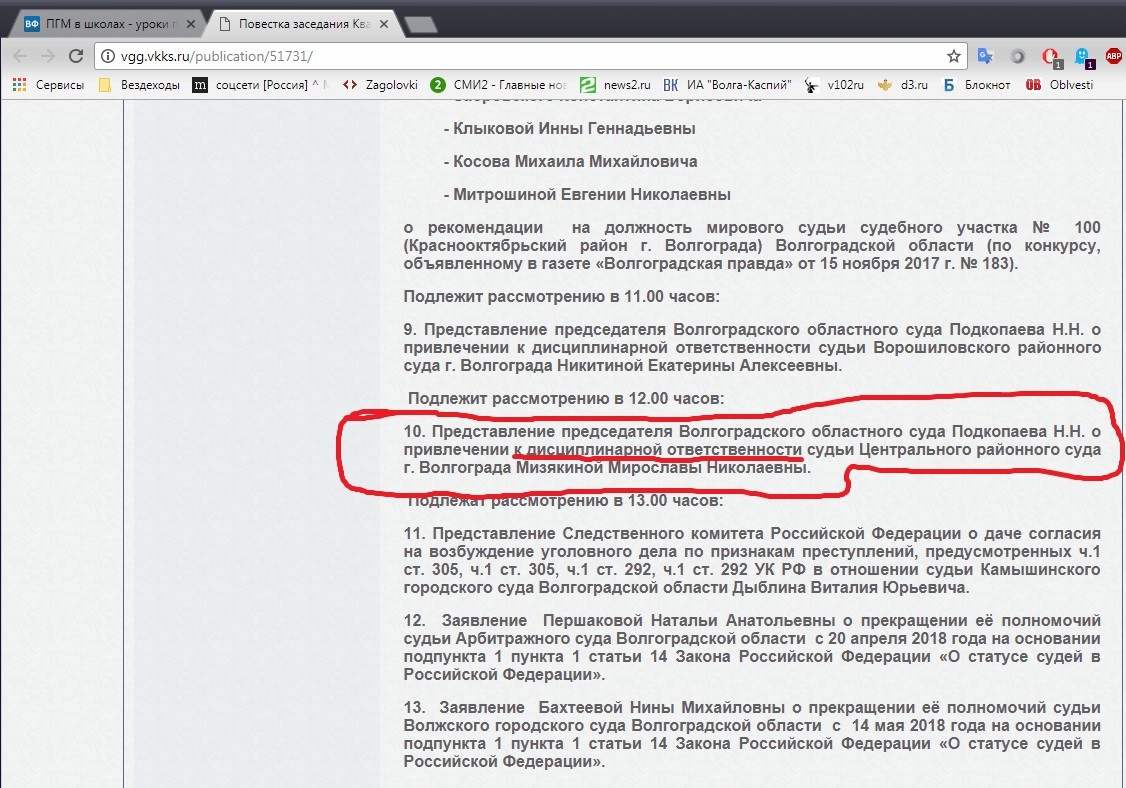Click the gray circle extension icon
Screen dimensions: 1126x788
(x=1018, y=56)
